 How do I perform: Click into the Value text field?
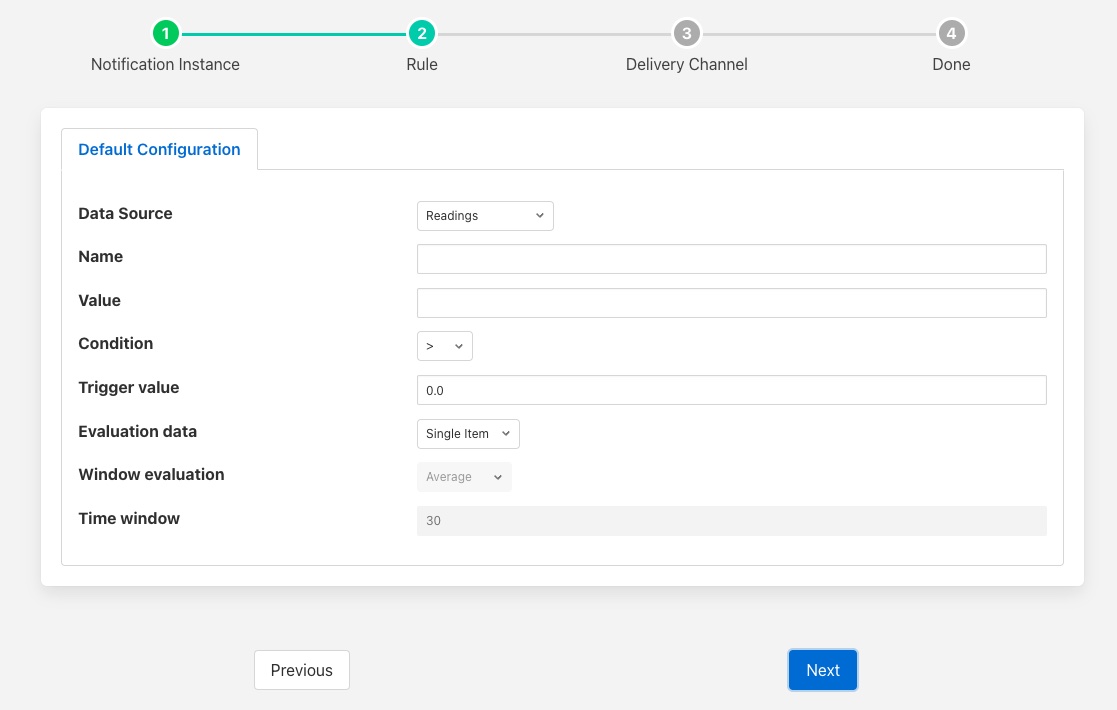click(x=731, y=303)
